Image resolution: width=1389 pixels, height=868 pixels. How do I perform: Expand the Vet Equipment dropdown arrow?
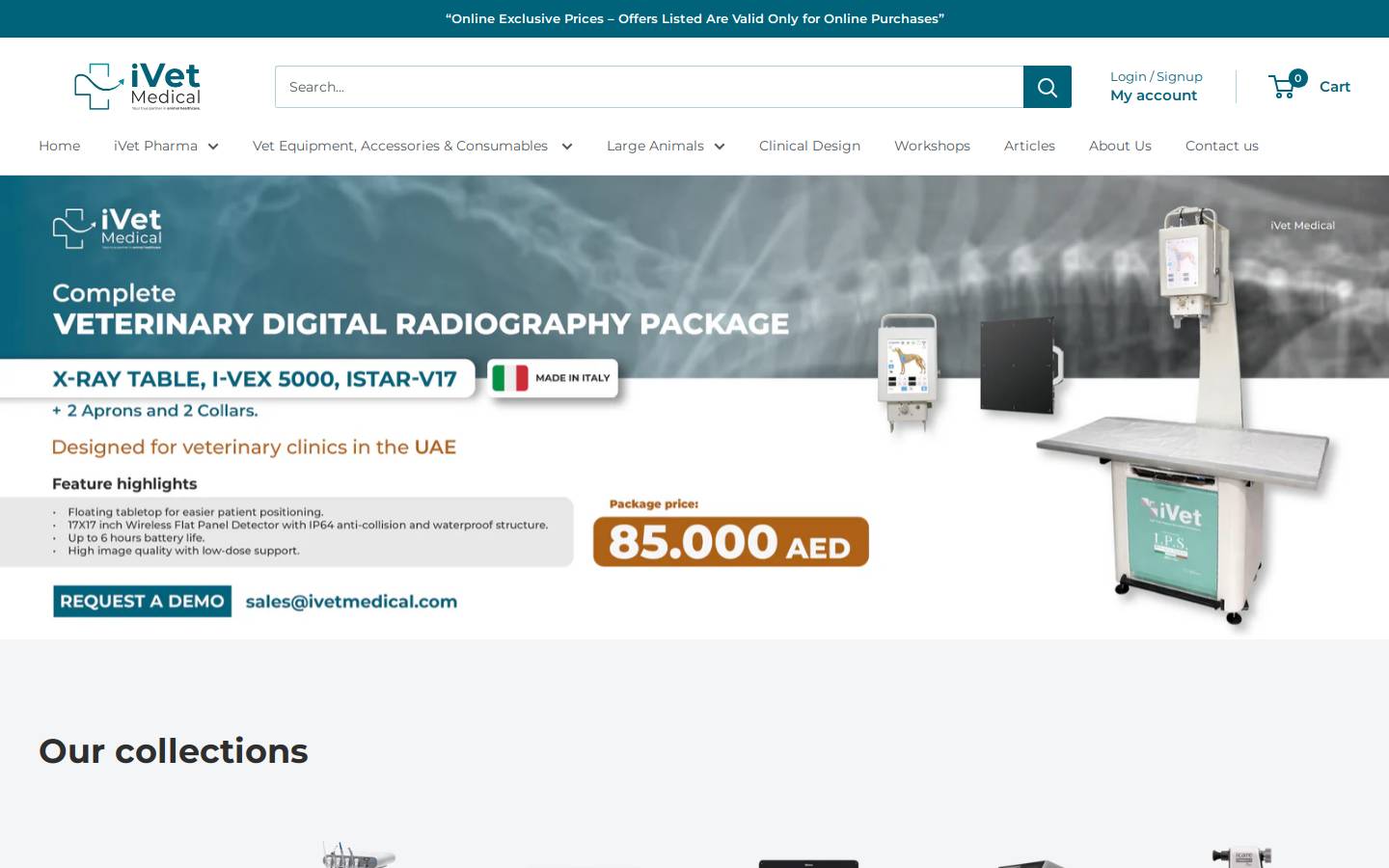tap(567, 147)
